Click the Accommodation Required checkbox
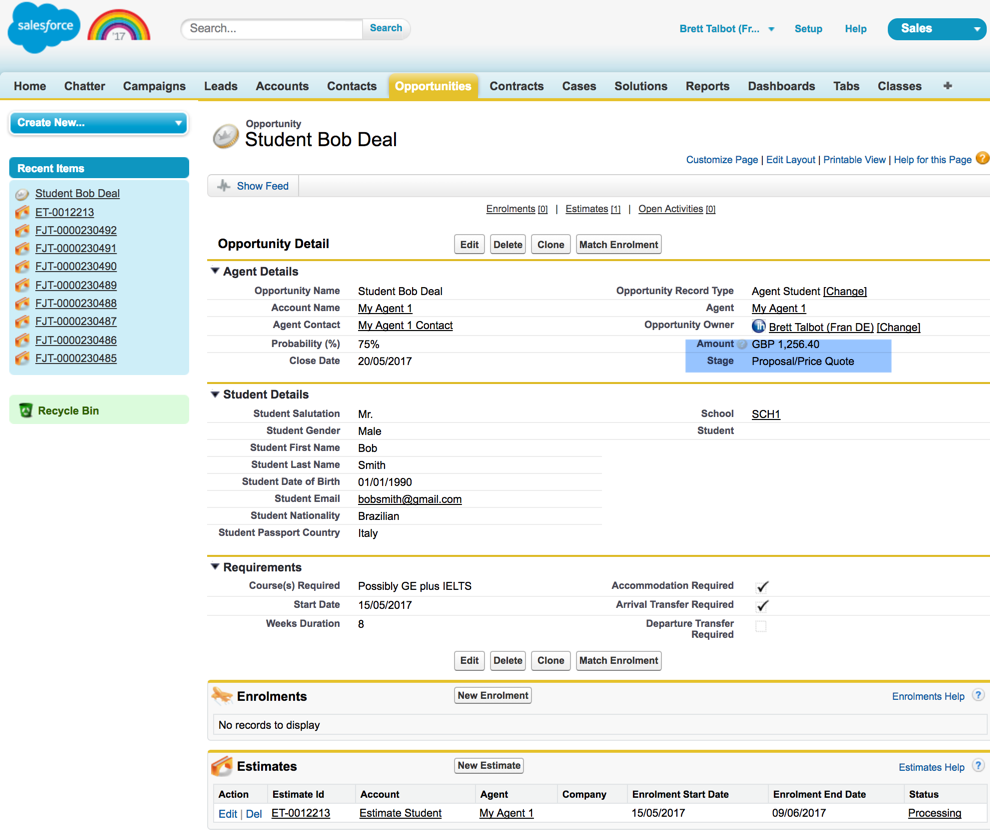Screen dimensions: 990x830 tap(762, 587)
